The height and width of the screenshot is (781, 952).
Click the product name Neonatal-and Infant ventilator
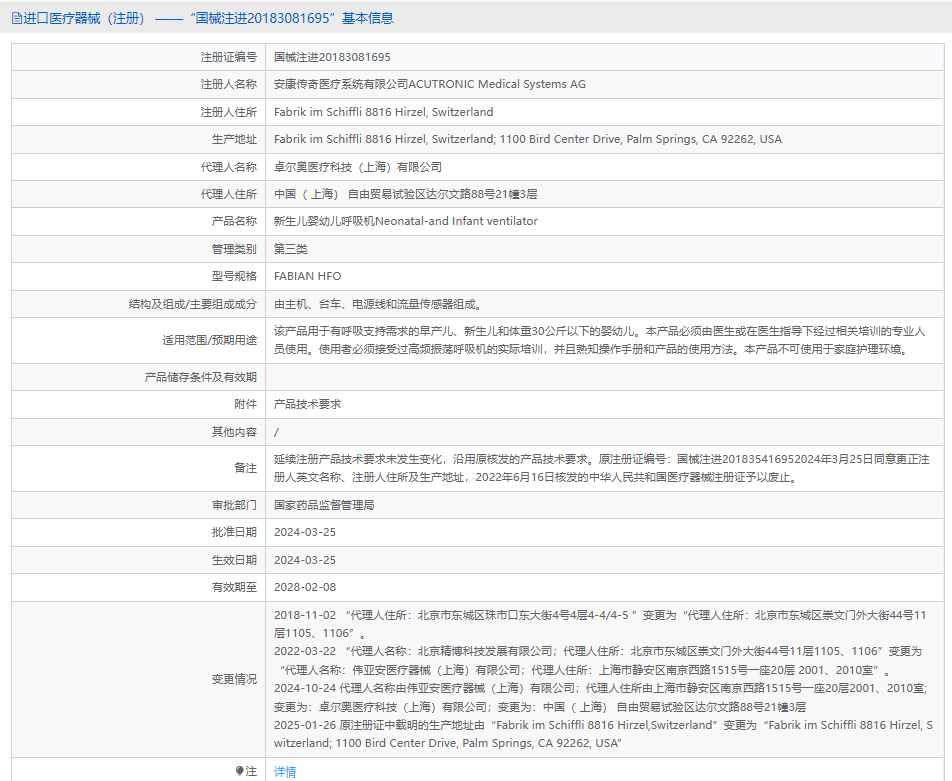[405, 221]
